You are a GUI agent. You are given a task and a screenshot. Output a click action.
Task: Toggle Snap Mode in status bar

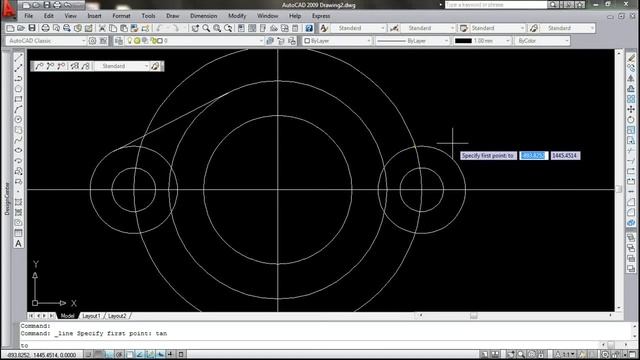click(x=89, y=354)
